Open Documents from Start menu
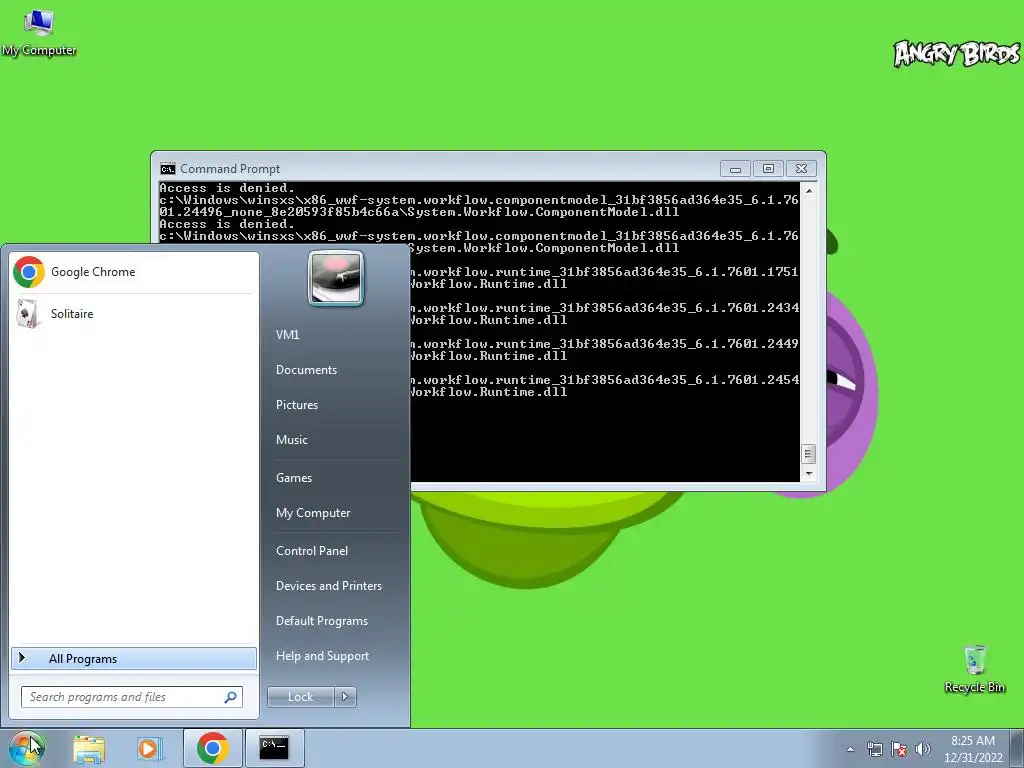1024x768 pixels. 306,370
